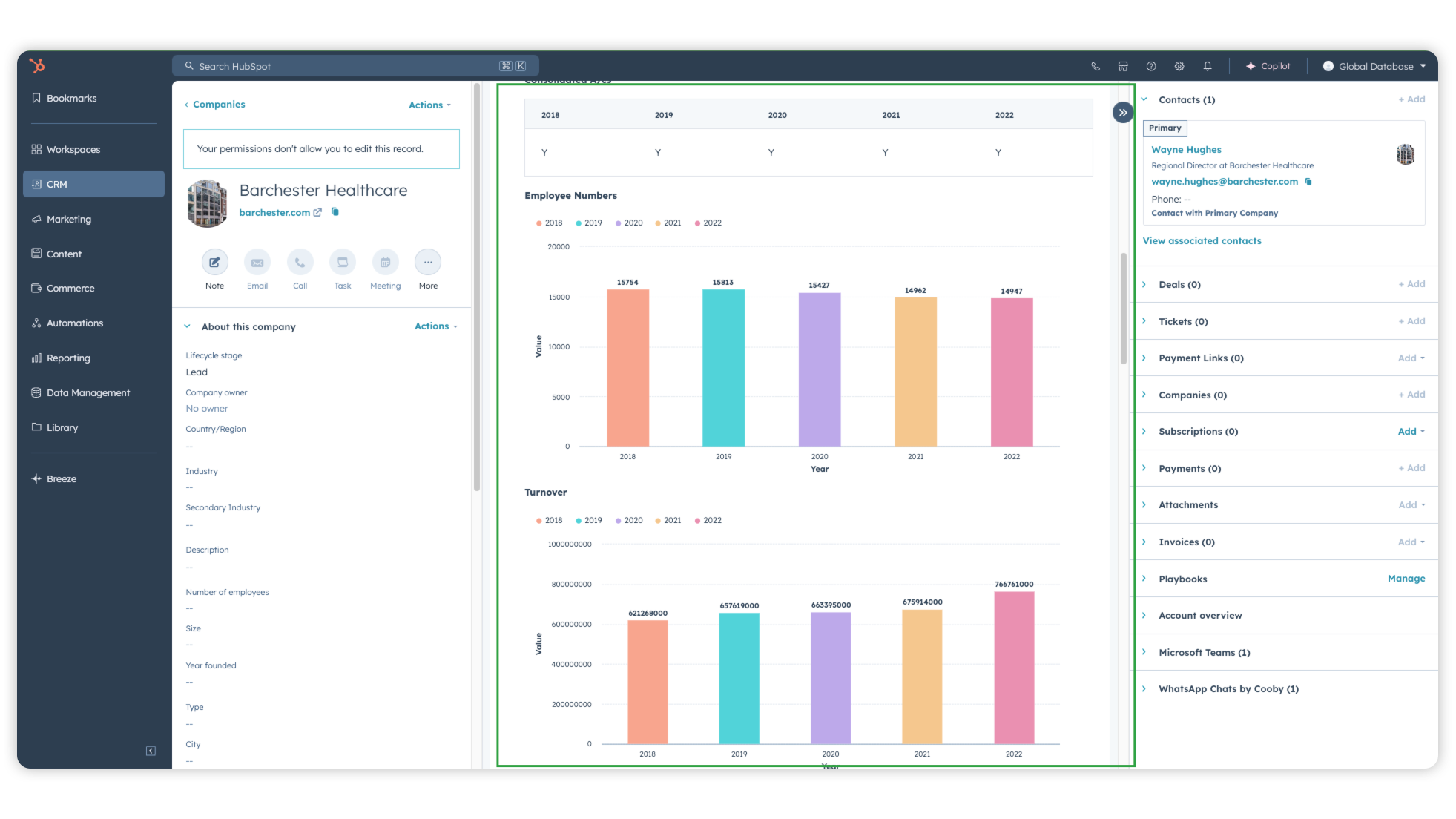The height and width of the screenshot is (819, 1456).
Task: Click the Task action icon
Action: 343,262
